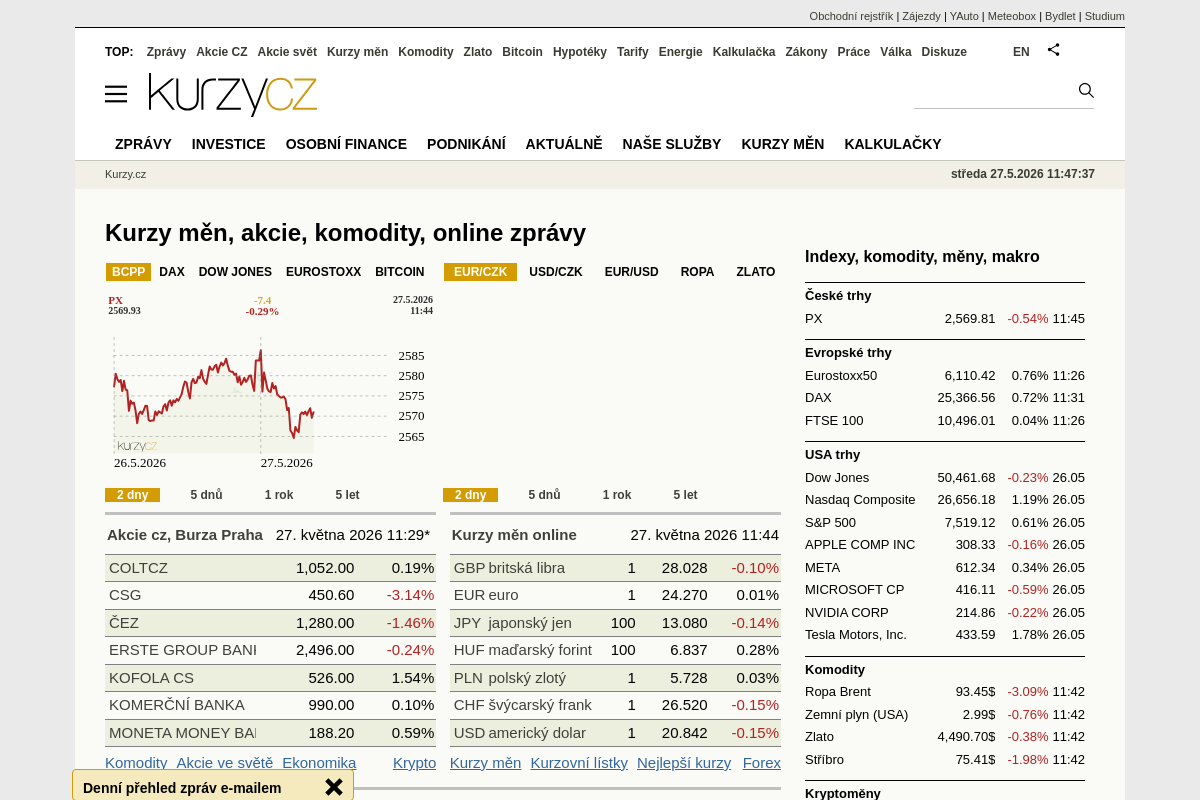Show 5 dnů range for currency chart
The width and height of the screenshot is (1200, 800).
545,495
